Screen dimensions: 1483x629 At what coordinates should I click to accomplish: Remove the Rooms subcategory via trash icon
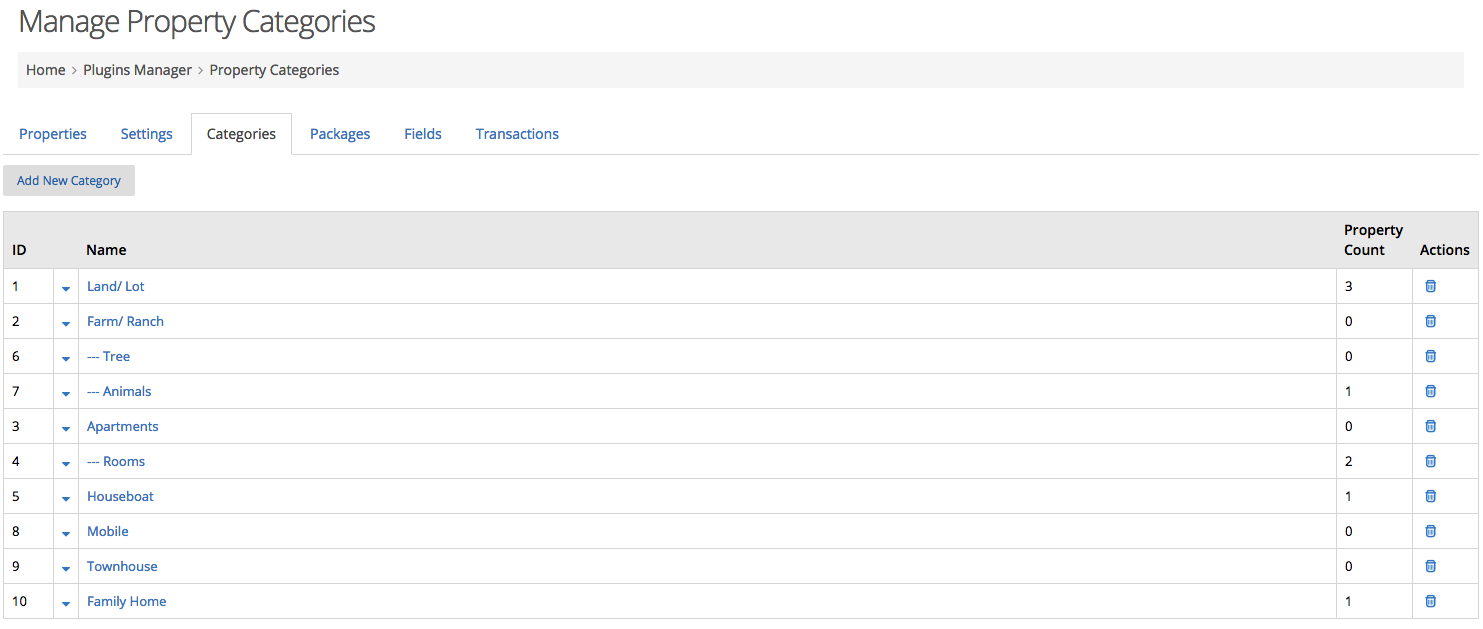pos(1430,461)
